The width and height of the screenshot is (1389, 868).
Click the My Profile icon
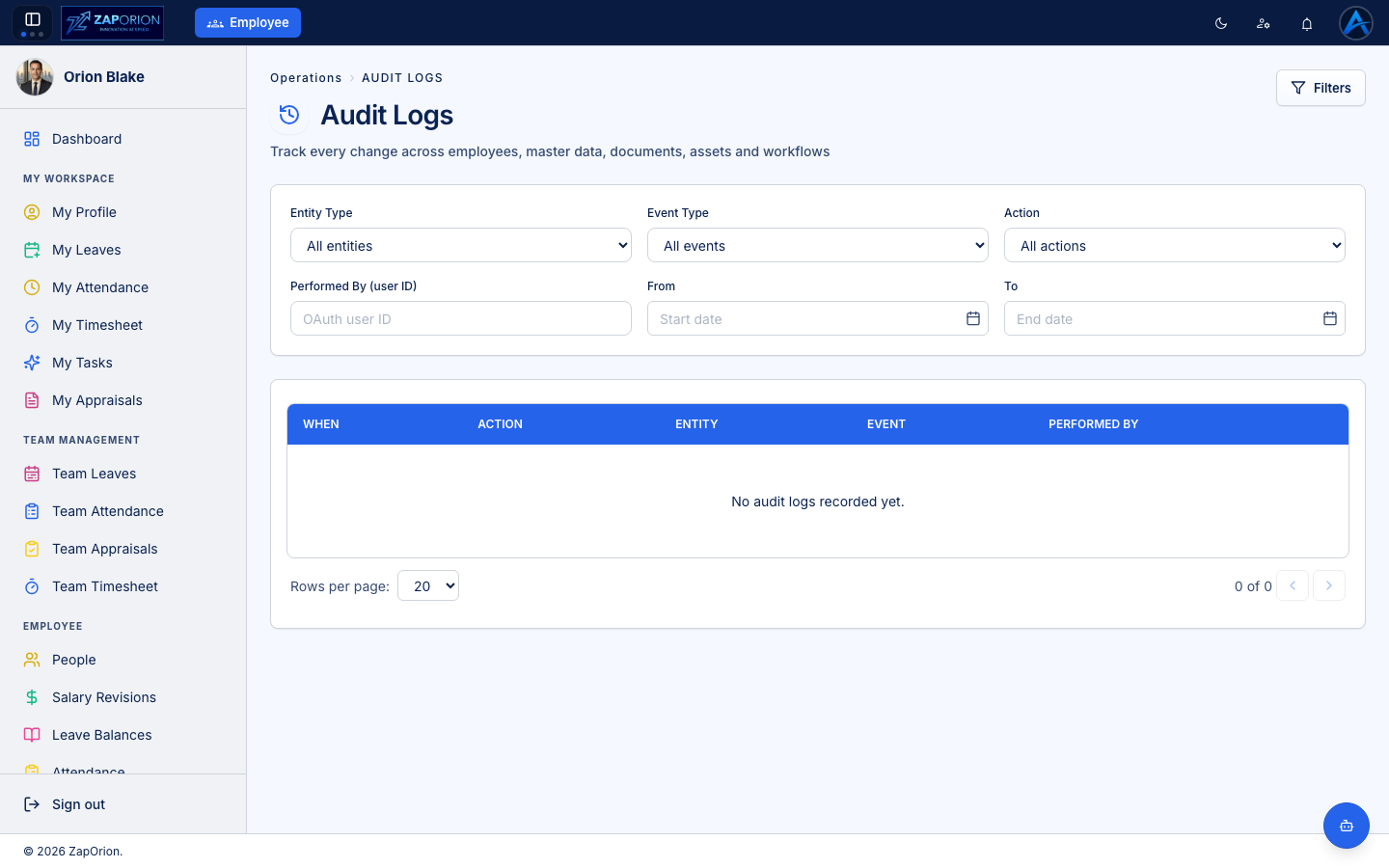(32, 212)
